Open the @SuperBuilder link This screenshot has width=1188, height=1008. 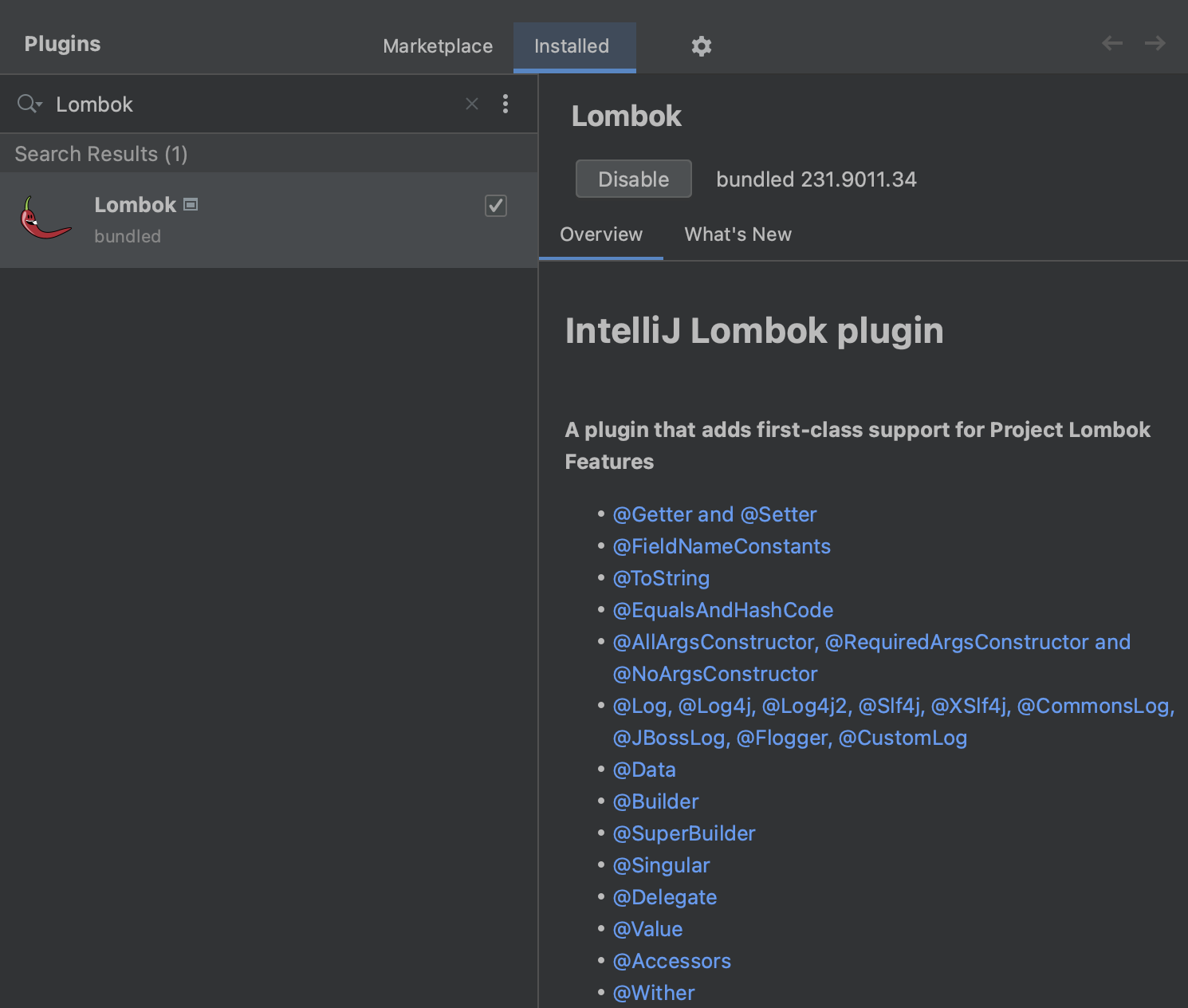pyautogui.click(x=684, y=833)
